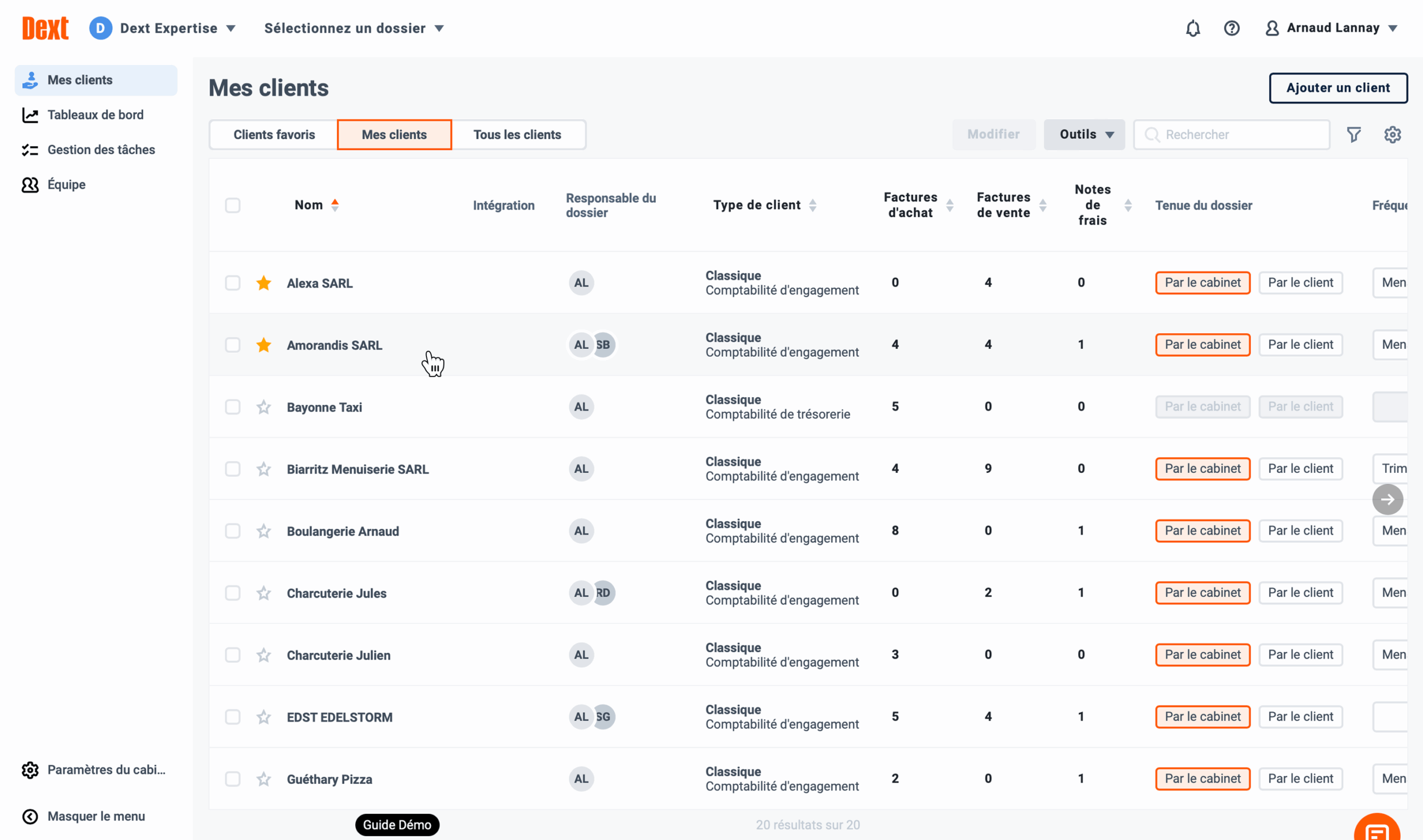Open frequency dropdown for Alexa SARL
This screenshot has height=840, width=1423.
pyautogui.click(x=1390, y=282)
